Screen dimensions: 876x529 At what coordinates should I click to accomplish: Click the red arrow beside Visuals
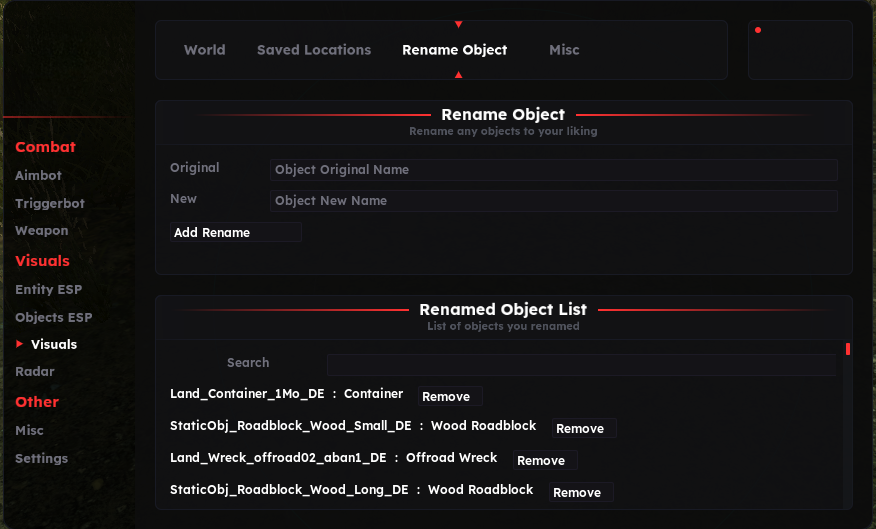click(x=20, y=344)
